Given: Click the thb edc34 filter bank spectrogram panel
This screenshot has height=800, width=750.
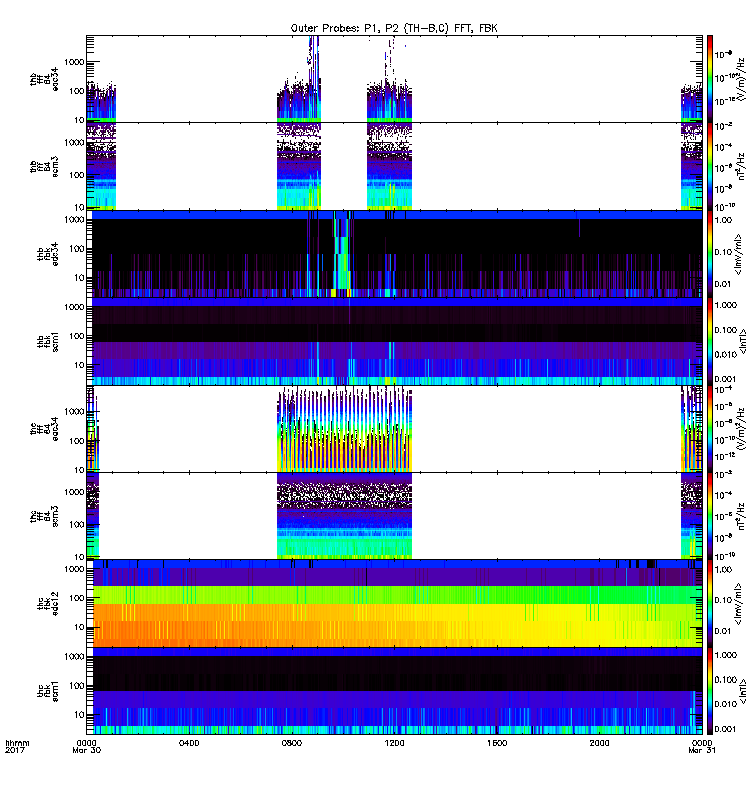Looking at the screenshot, I should tap(394, 254).
